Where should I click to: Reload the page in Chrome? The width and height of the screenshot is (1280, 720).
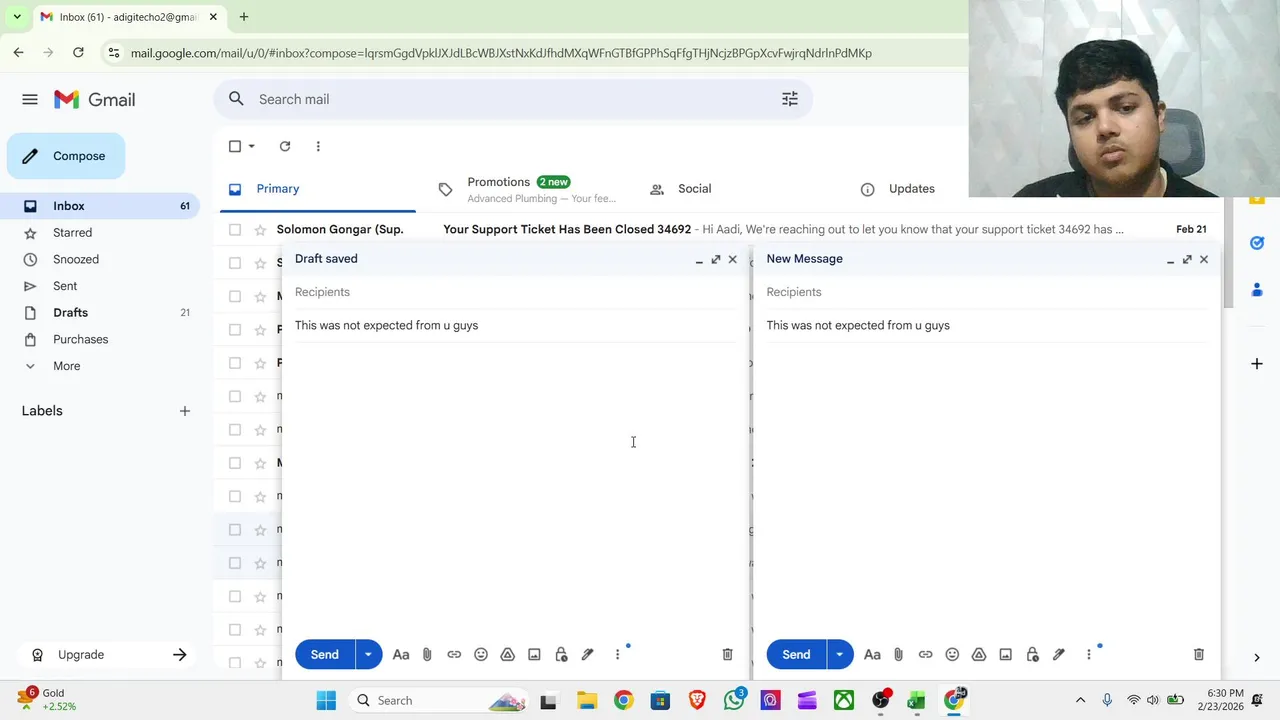[x=78, y=53]
